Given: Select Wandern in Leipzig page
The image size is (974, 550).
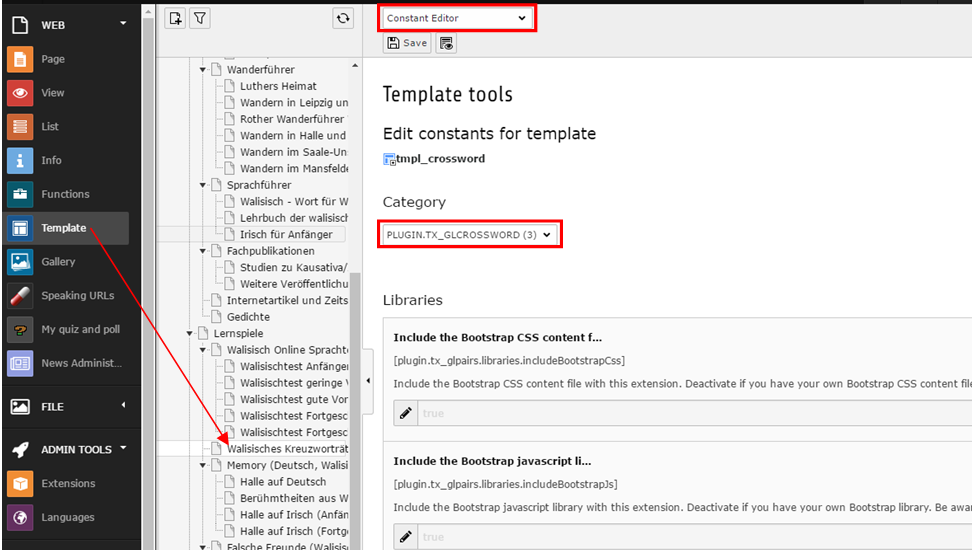Looking at the screenshot, I should pos(294,103).
